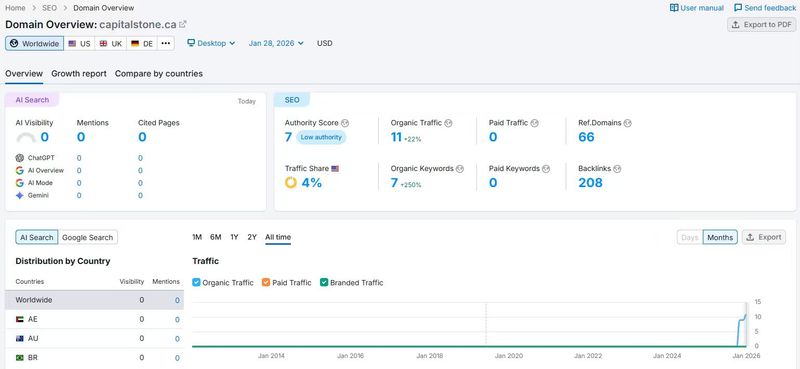Click the Send feedback chat icon
Image resolution: width=800 pixels, height=369 pixels.
click(738, 8)
